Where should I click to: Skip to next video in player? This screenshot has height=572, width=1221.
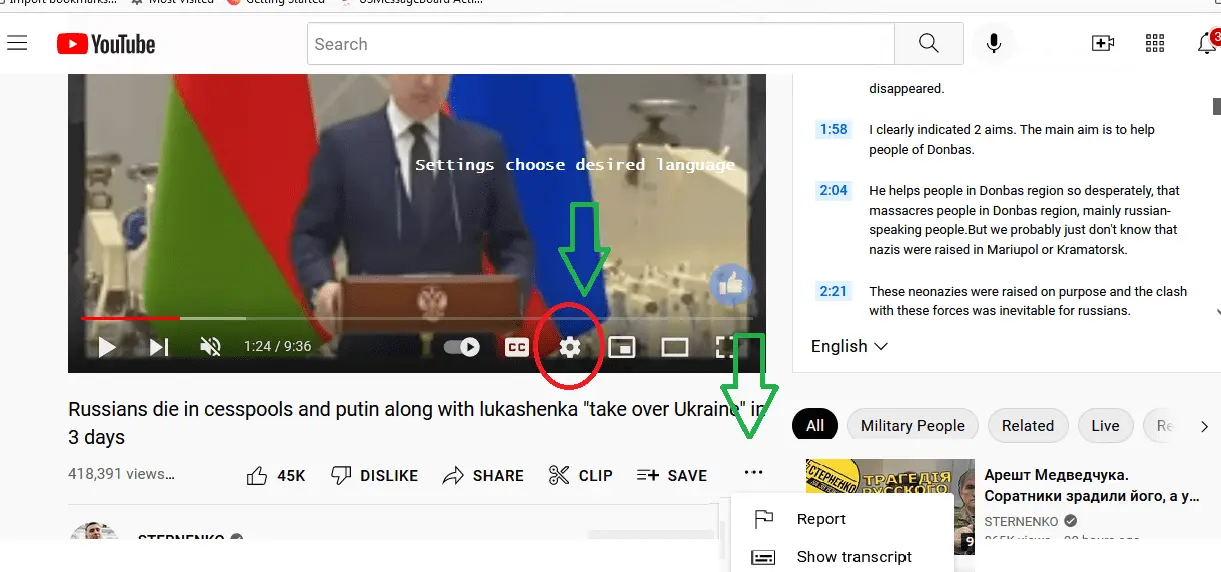159,347
